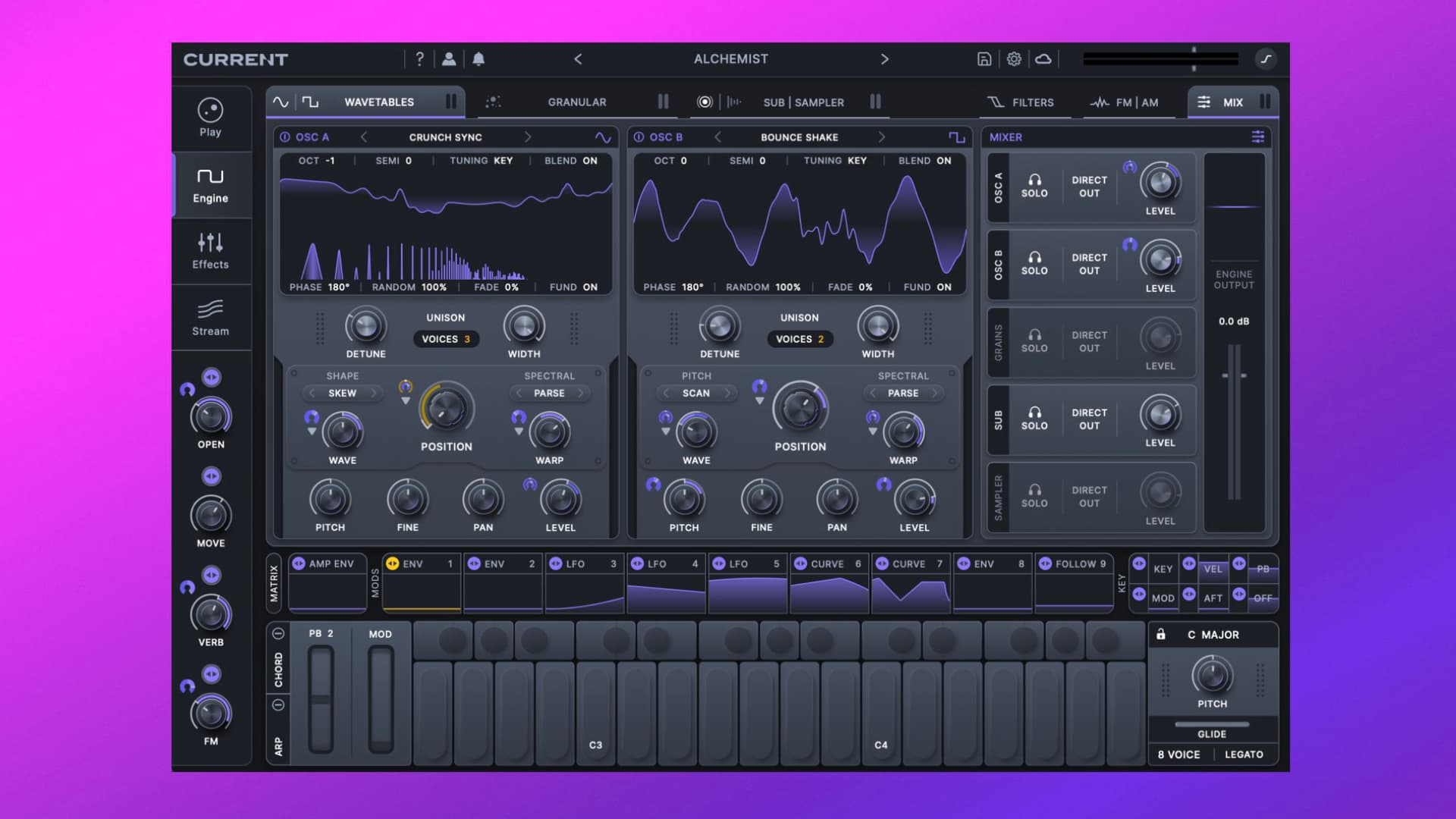Click the LEGATO voice mode button
The width and height of the screenshot is (1456, 819).
tap(1244, 755)
